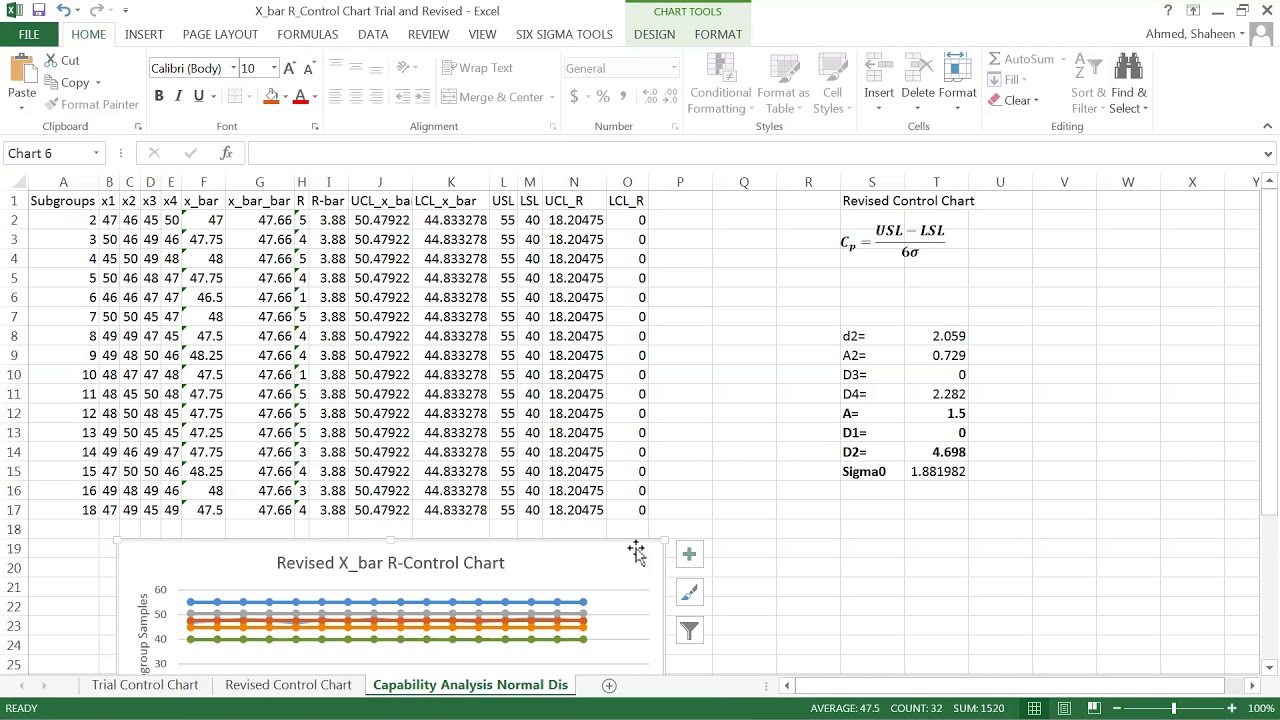The image size is (1280, 720).
Task: Click the Chart Filters funnel button
Action: point(689,631)
